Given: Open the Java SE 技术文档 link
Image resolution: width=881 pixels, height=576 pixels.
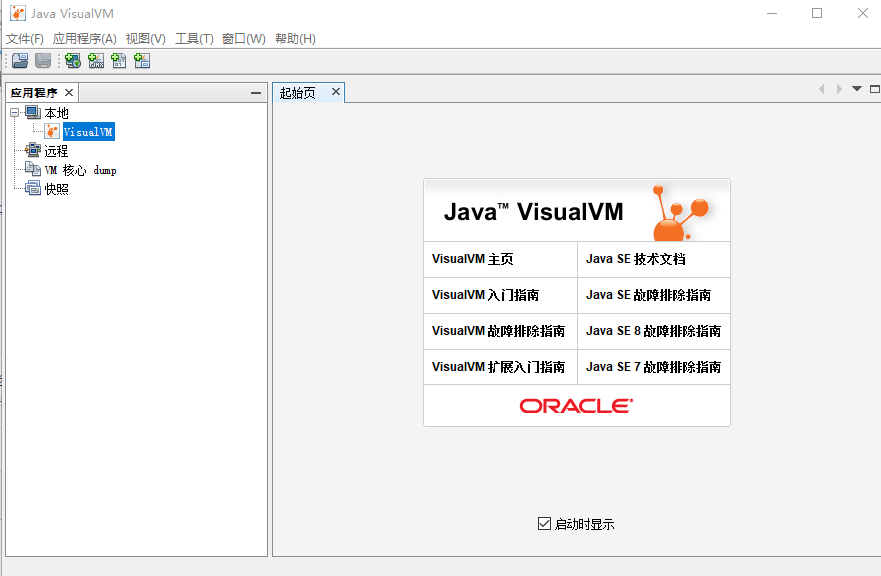Looking at the screenshot, I should click(635, 259).
